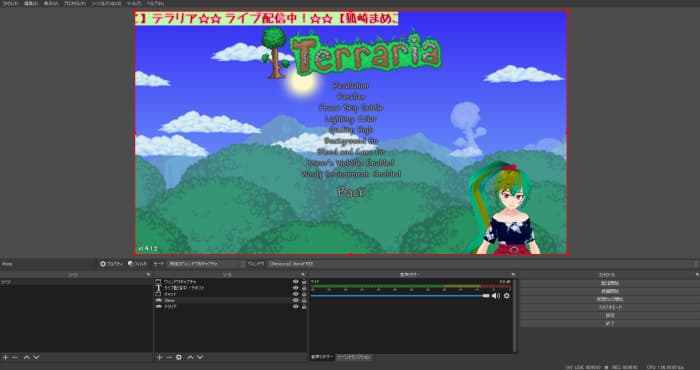Switch to the Scene Transitions tab
Viewport: 700px width, 370px height.
tap(354, 357)
